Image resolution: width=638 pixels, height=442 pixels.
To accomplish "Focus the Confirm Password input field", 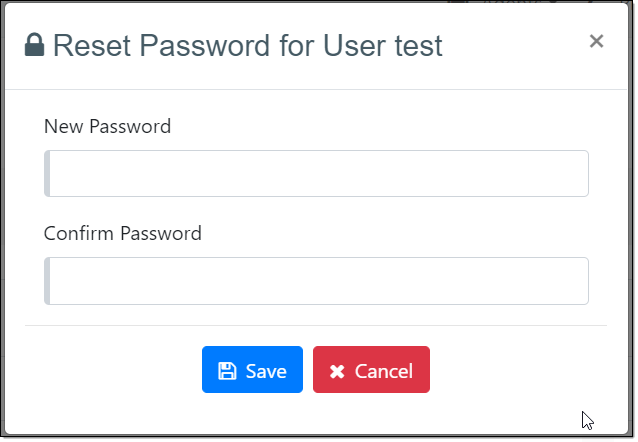I will [x=318, y=281].
